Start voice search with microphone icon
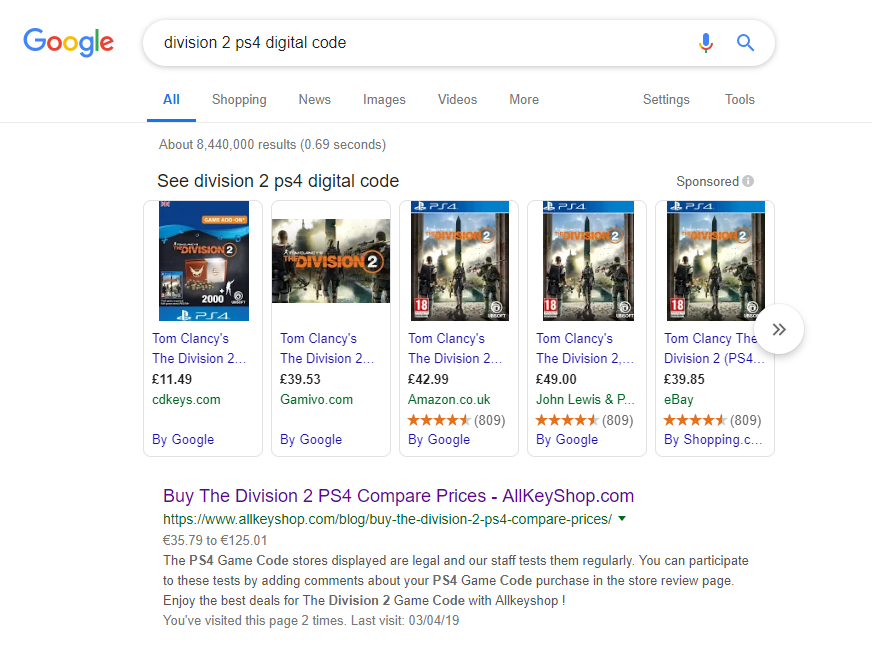 coord(706,43)
